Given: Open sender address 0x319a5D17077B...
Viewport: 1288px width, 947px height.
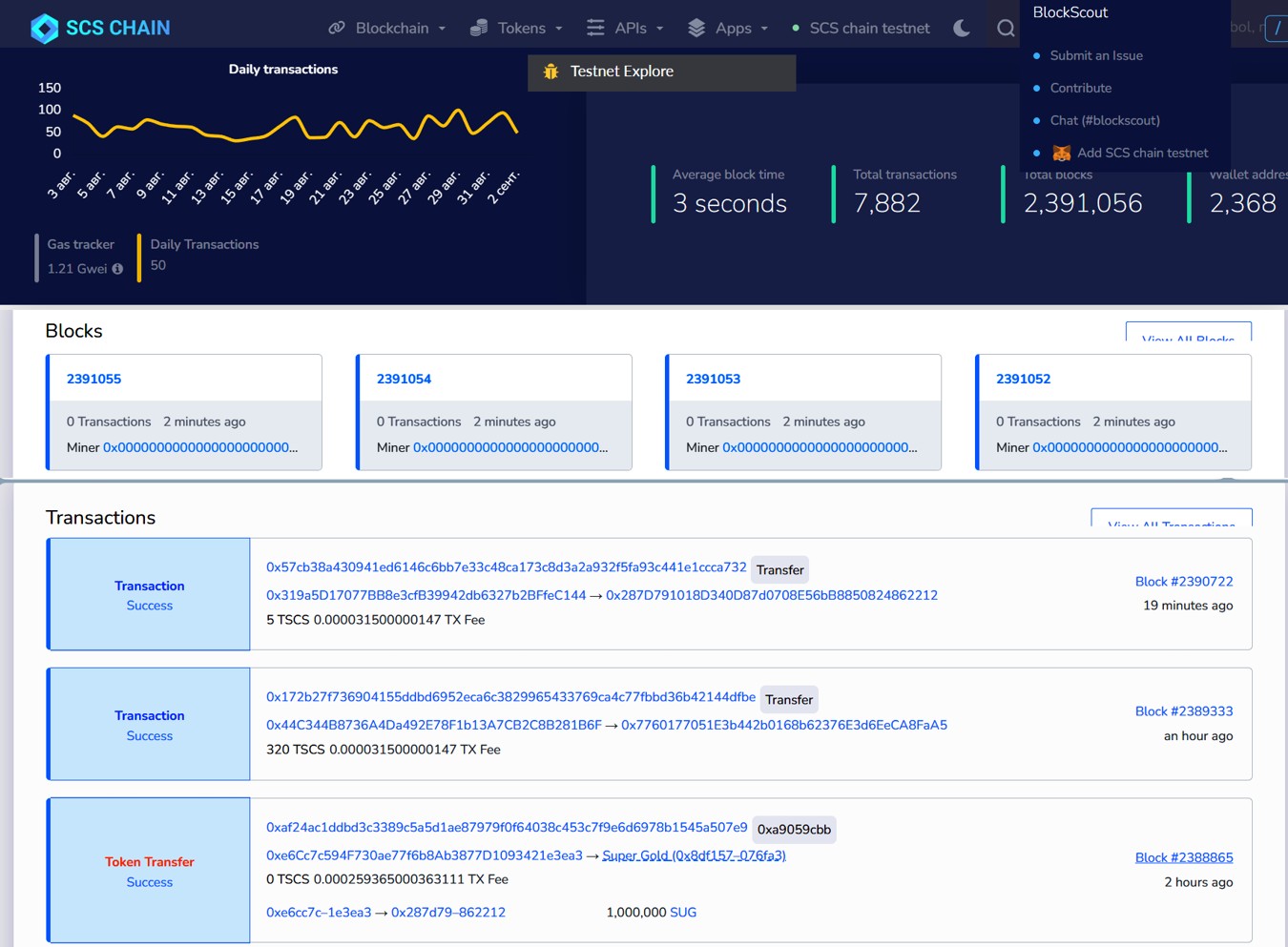Looking at the screenshot, I should coord(426,595).
